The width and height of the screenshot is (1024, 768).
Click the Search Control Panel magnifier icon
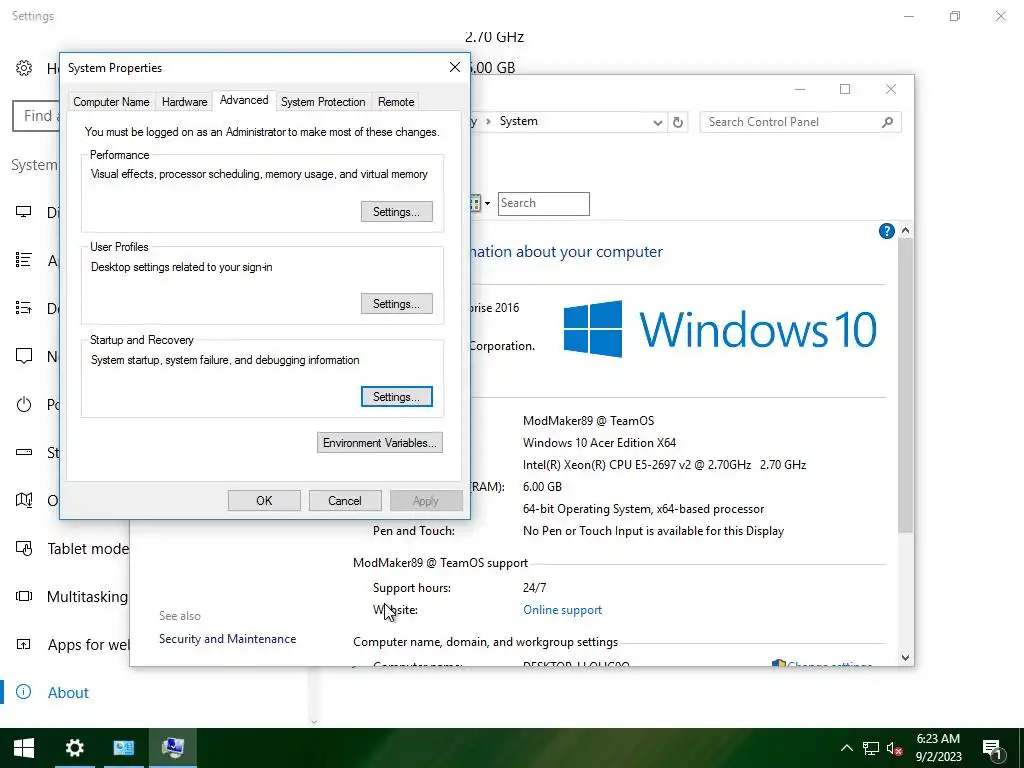[888, 122]
